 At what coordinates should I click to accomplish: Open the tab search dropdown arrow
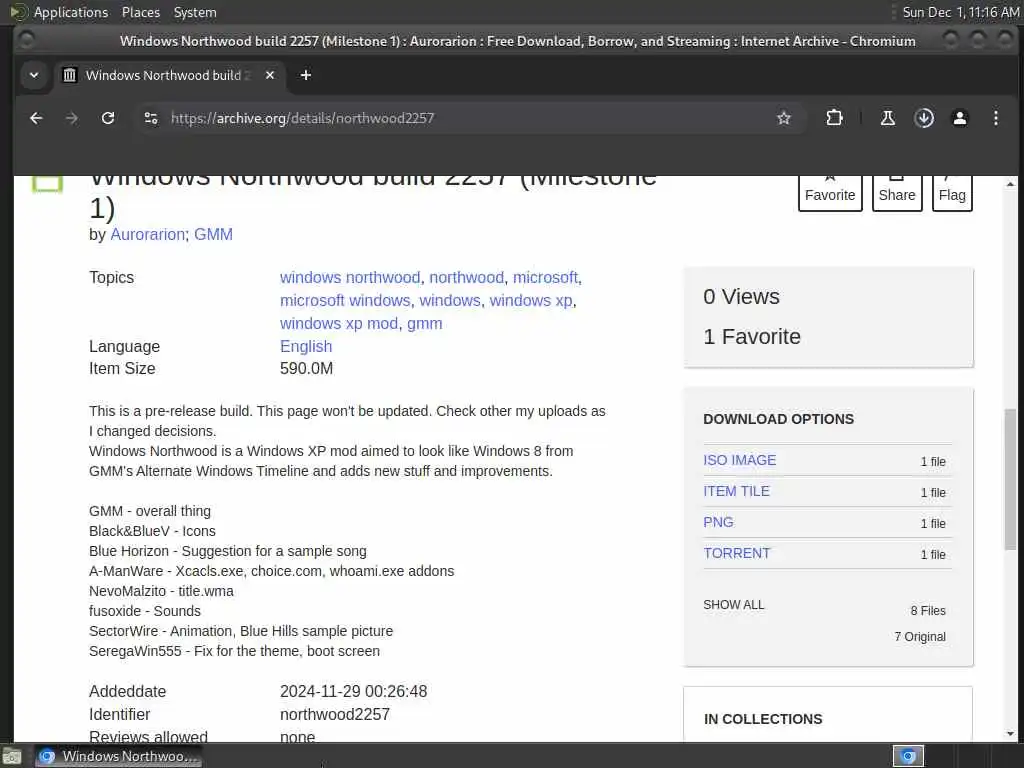(x=34, y=75)
